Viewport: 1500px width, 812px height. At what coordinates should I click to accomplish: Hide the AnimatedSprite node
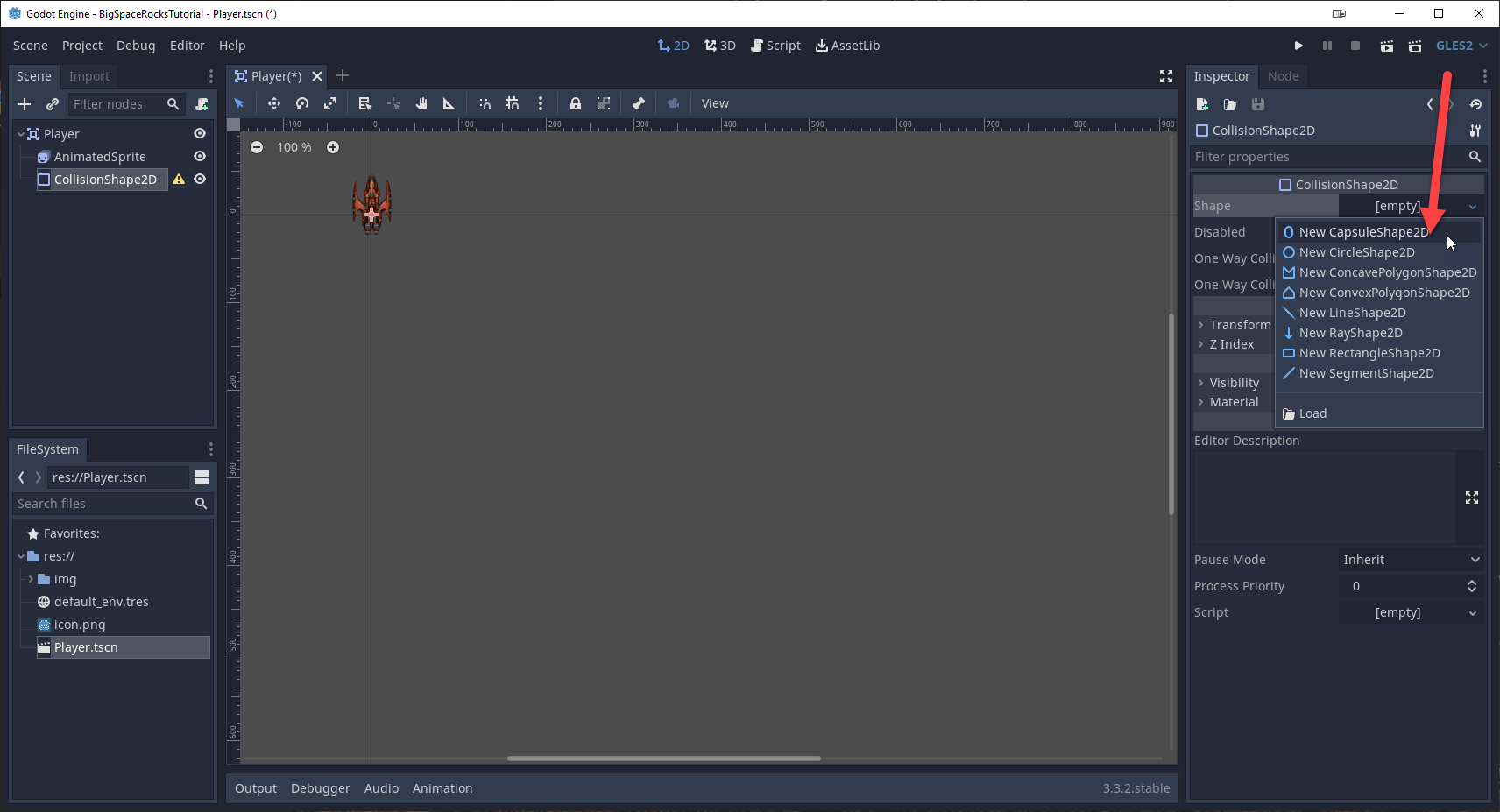(x=200, y=157)
